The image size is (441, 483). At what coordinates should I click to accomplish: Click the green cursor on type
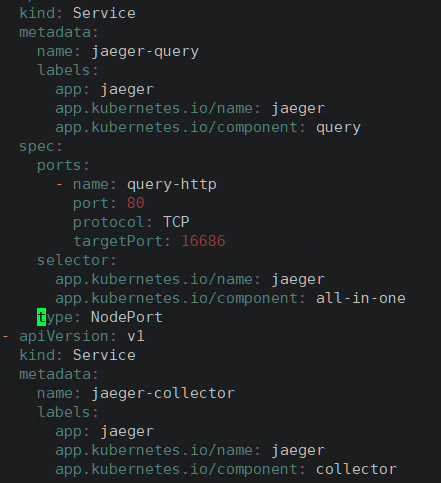tap(41, 317)
